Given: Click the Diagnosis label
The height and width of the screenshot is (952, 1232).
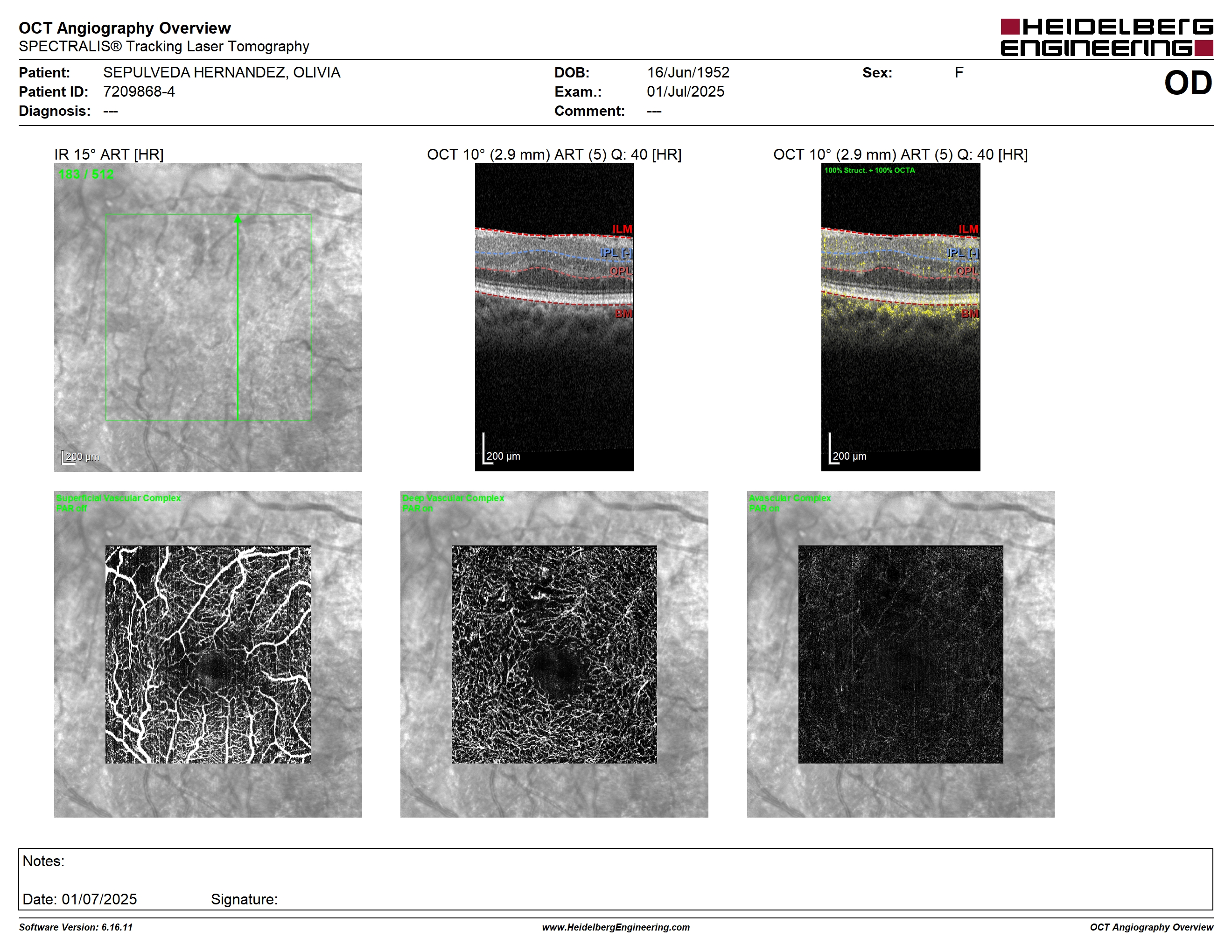Looking at the screenshot, I should [55, 111].
